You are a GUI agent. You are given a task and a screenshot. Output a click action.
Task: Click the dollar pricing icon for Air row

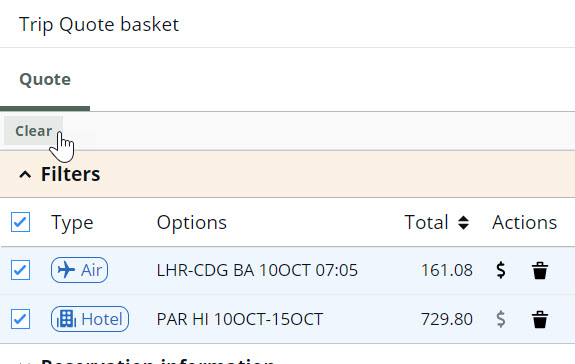[x=501, y=271]
